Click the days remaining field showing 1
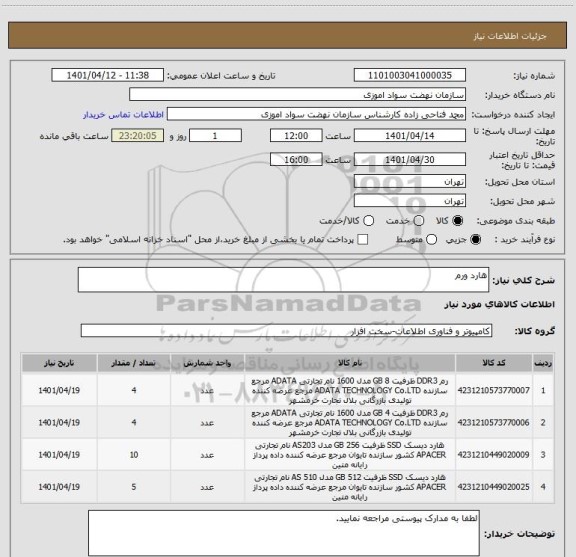 pyautogui.click(x=215, y=136)
